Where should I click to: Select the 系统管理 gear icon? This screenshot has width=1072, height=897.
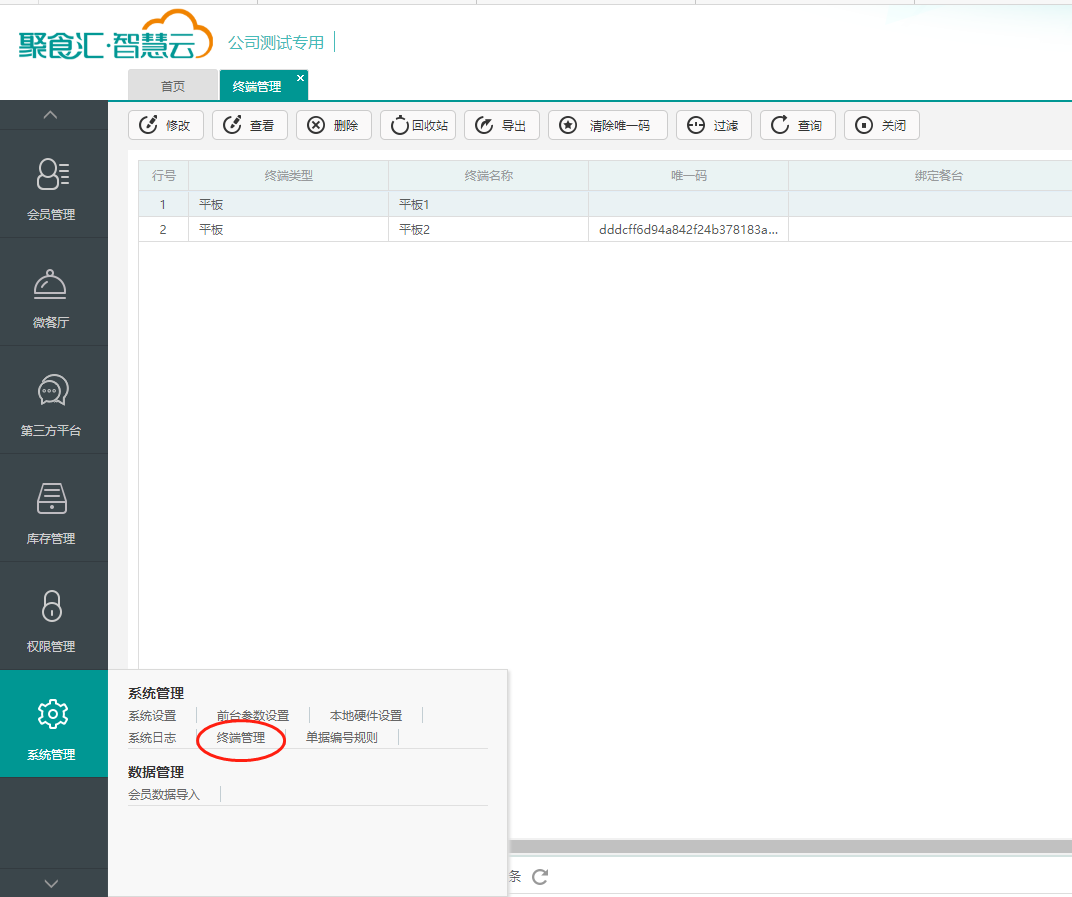click(x=52, y=714)
